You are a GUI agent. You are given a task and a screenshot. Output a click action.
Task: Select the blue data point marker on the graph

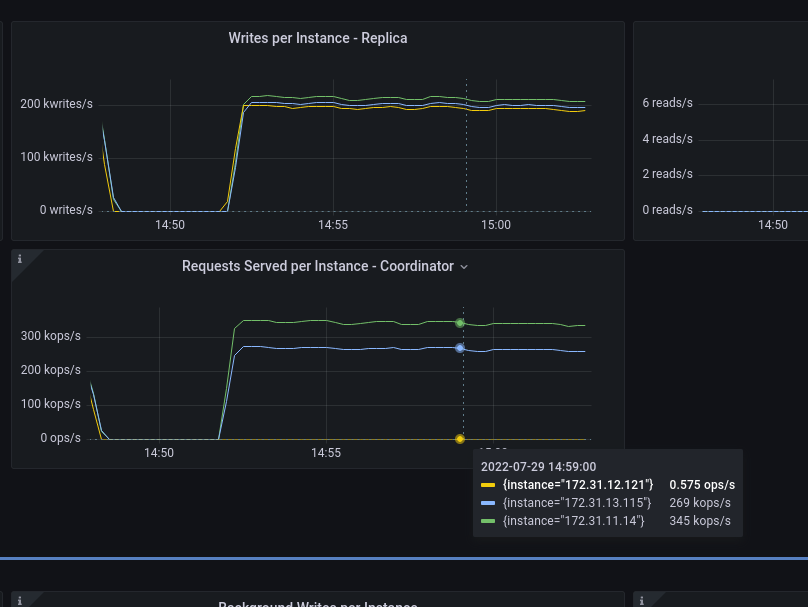point(459,348)
